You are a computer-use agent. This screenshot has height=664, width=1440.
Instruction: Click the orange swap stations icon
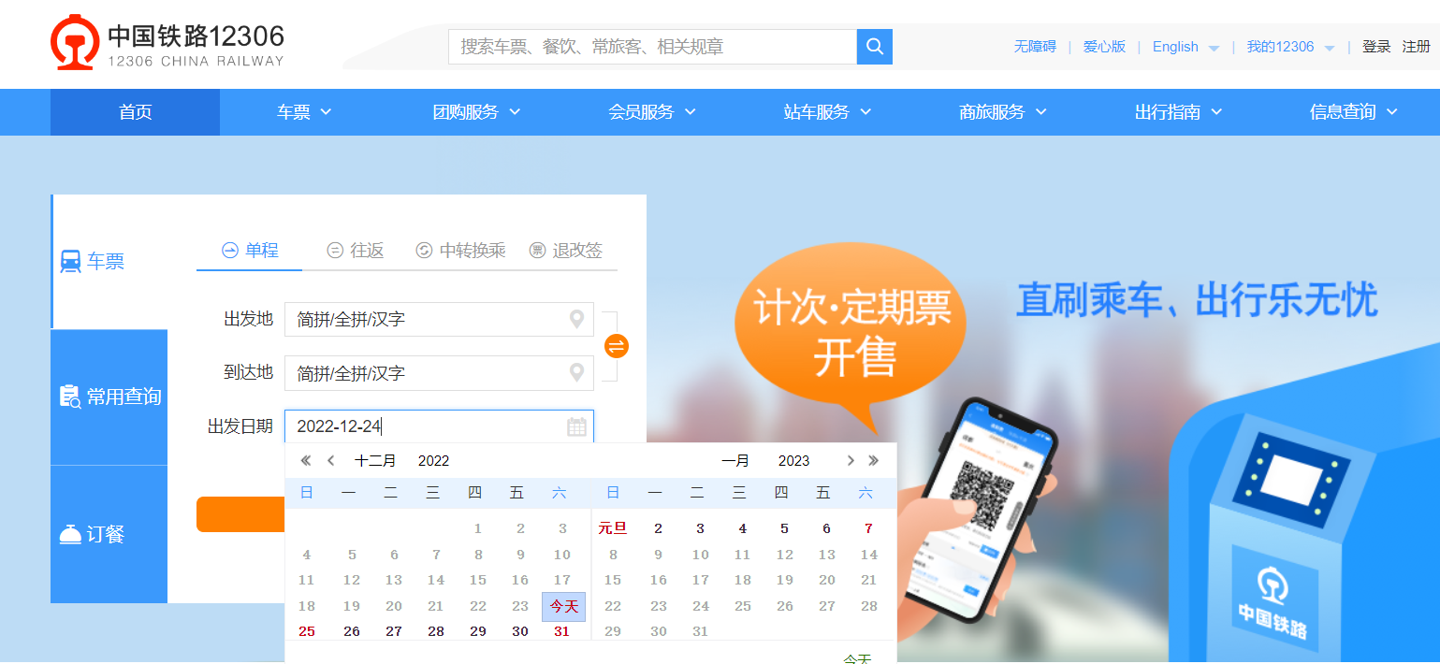(x=617, y=346)
